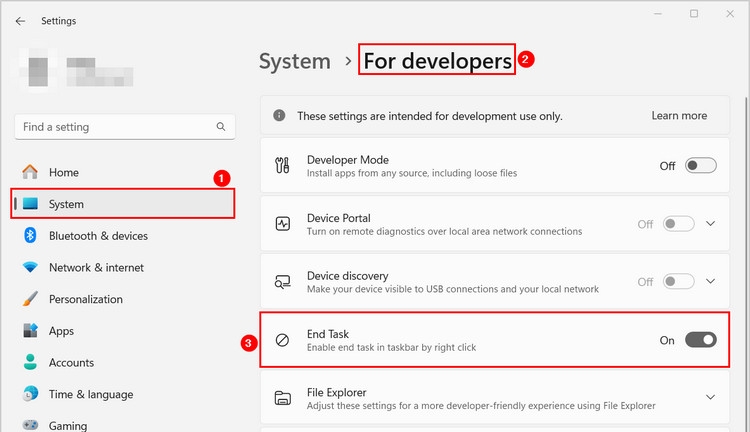Image resolution: width=750 pixels, height=432 pixels.
Task: Turn off the End Task toggle
Action: click(x=701, y=340)
